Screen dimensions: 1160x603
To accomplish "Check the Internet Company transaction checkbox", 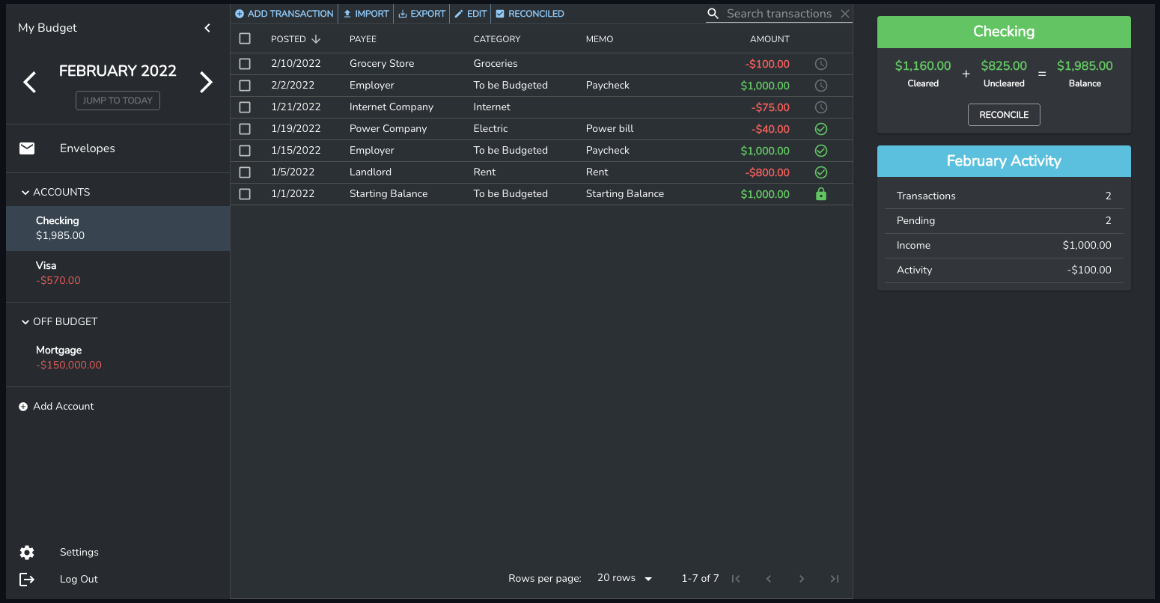I will click(245, 107).
